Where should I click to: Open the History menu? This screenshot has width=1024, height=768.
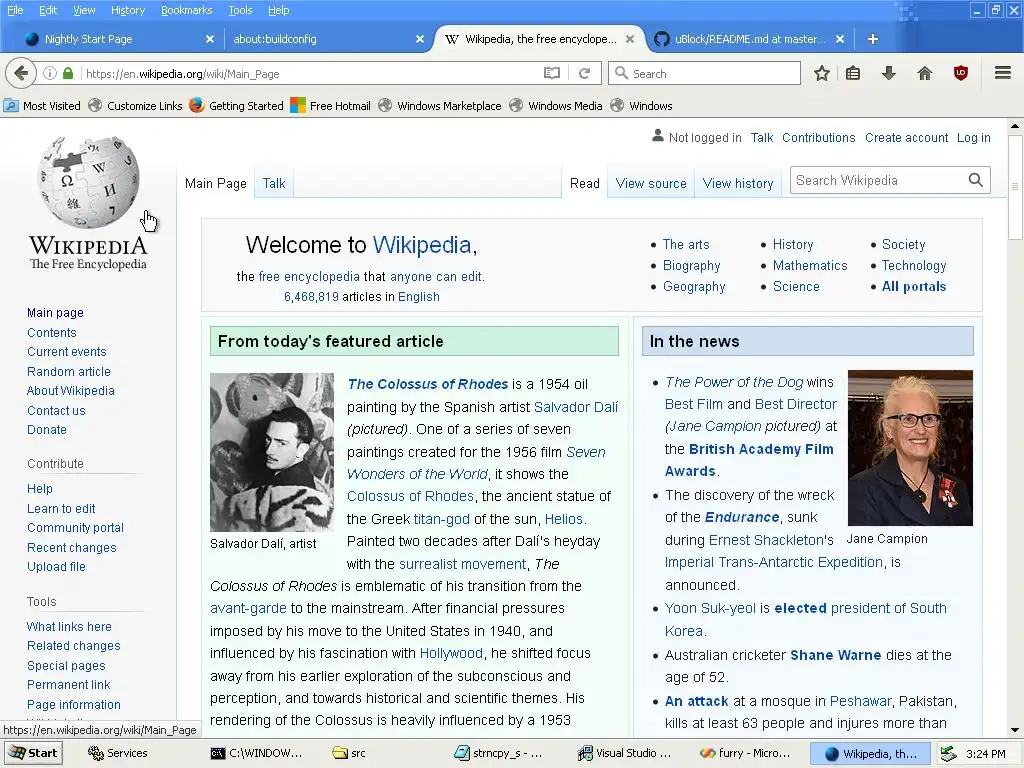tap(127, 10)
